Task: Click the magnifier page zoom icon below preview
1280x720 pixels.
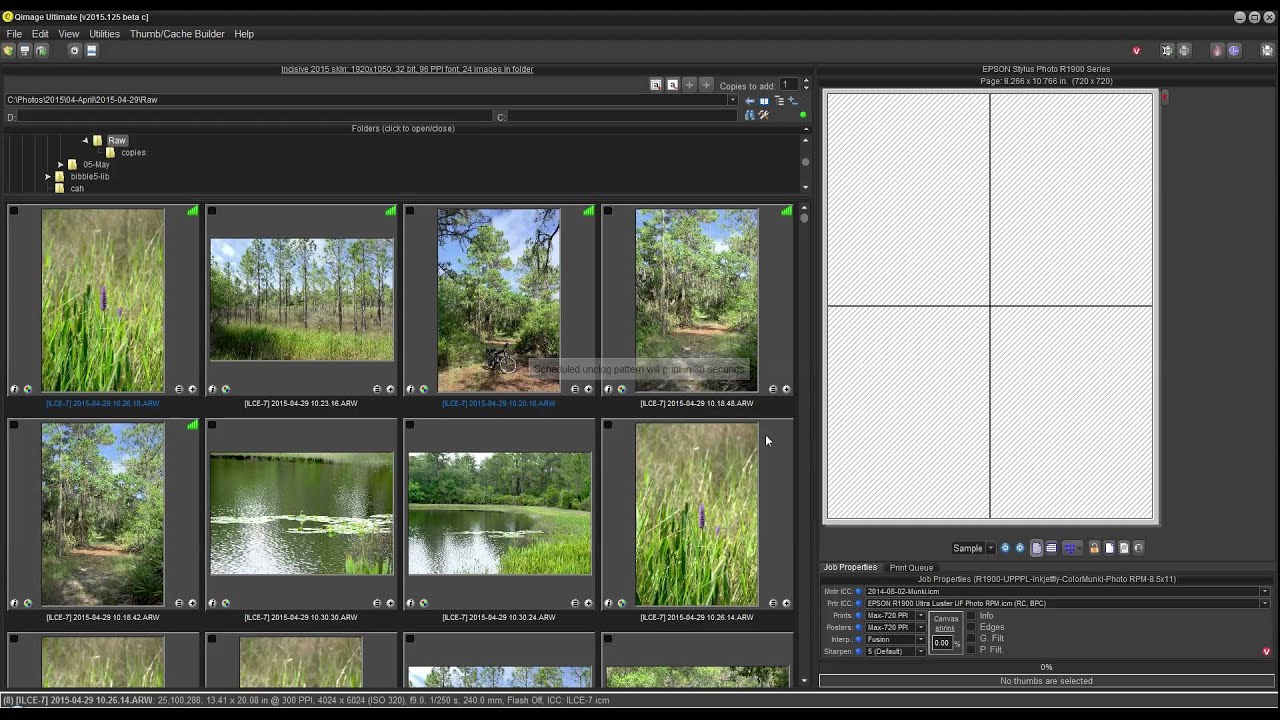Action: 1124,548
